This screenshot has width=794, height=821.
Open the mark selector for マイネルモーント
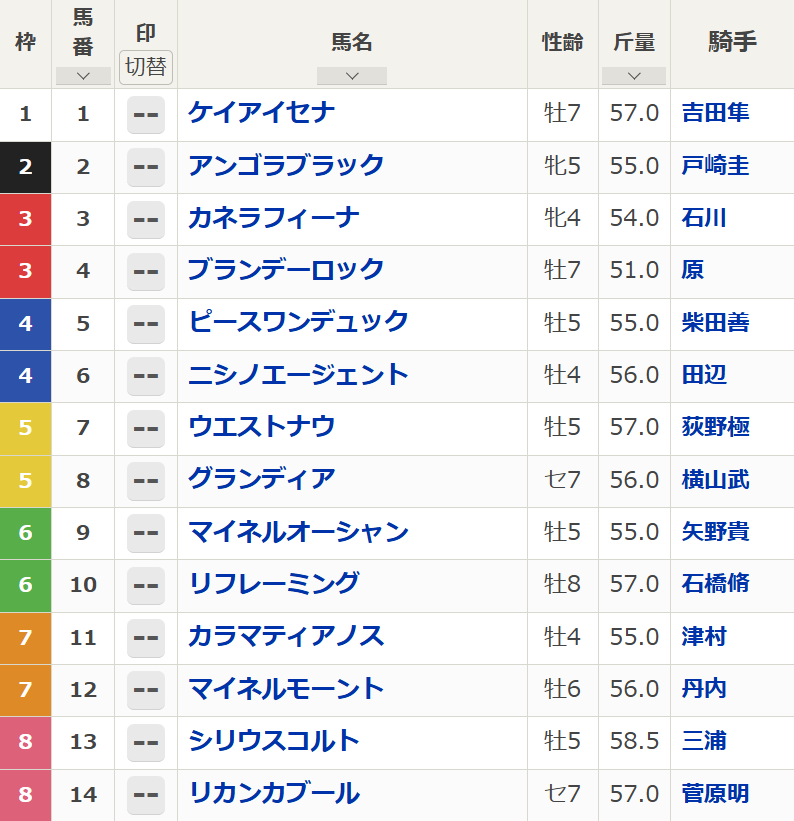[146, 689]
